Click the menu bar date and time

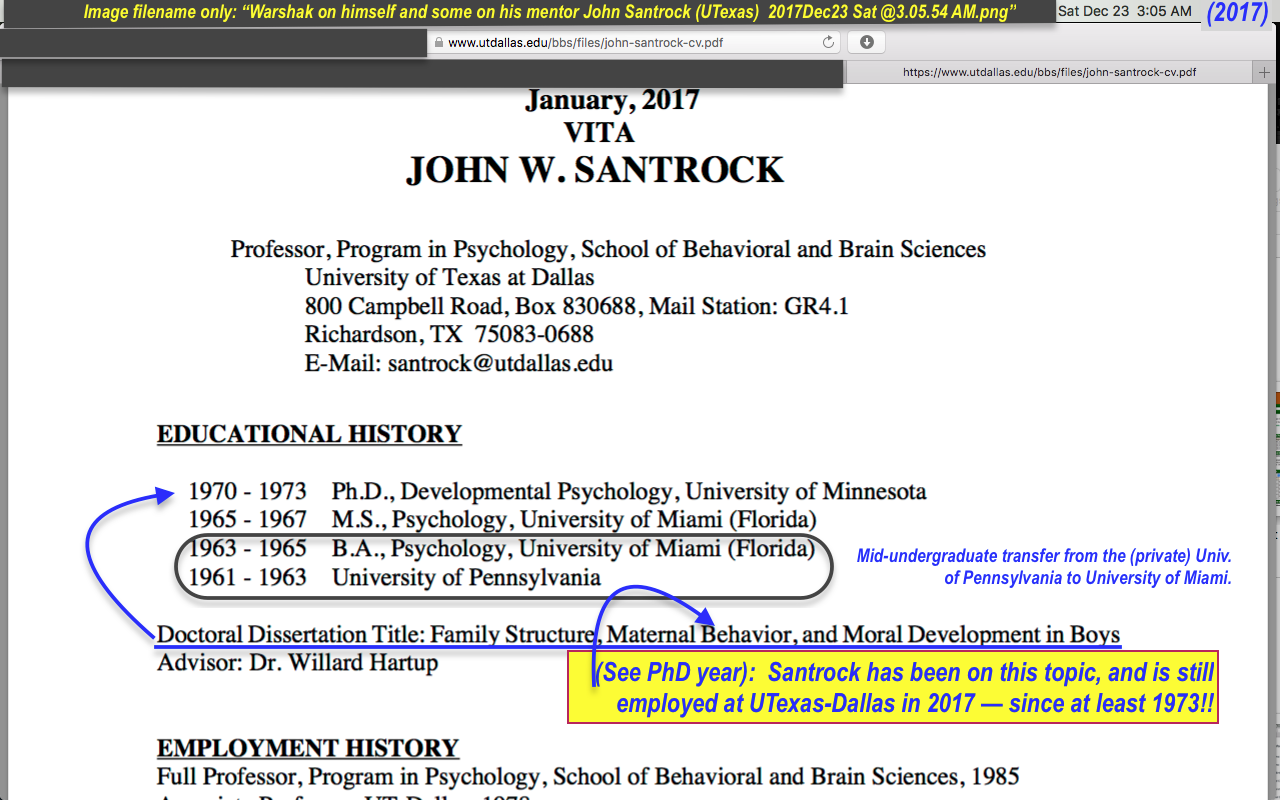(x=1124, y=11)
